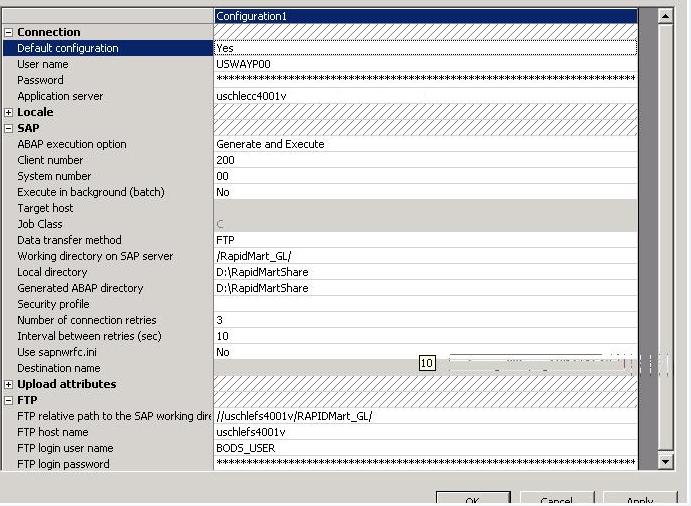The width and height of the screenshot is (691, 506).
Task: Click the empty Security profile field
Action: coord(426,304)
